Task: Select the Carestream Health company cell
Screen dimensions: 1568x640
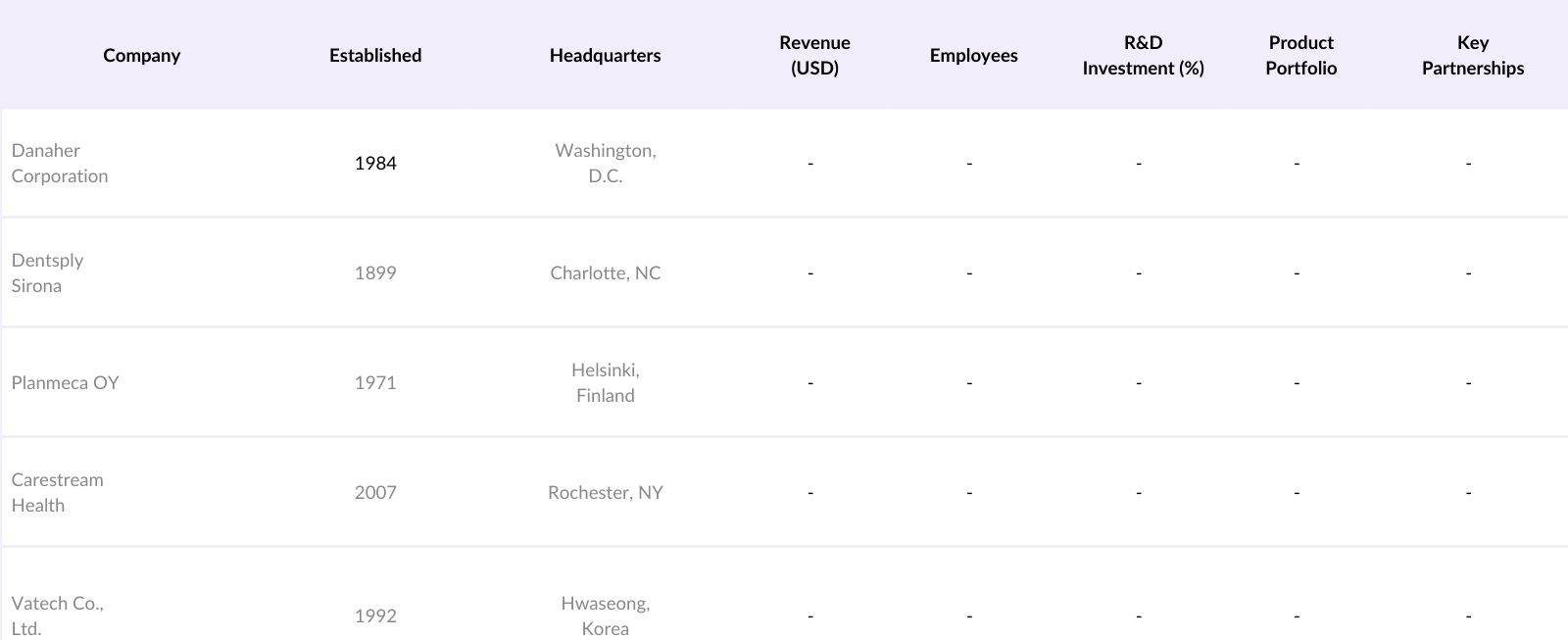Action: 57,492
